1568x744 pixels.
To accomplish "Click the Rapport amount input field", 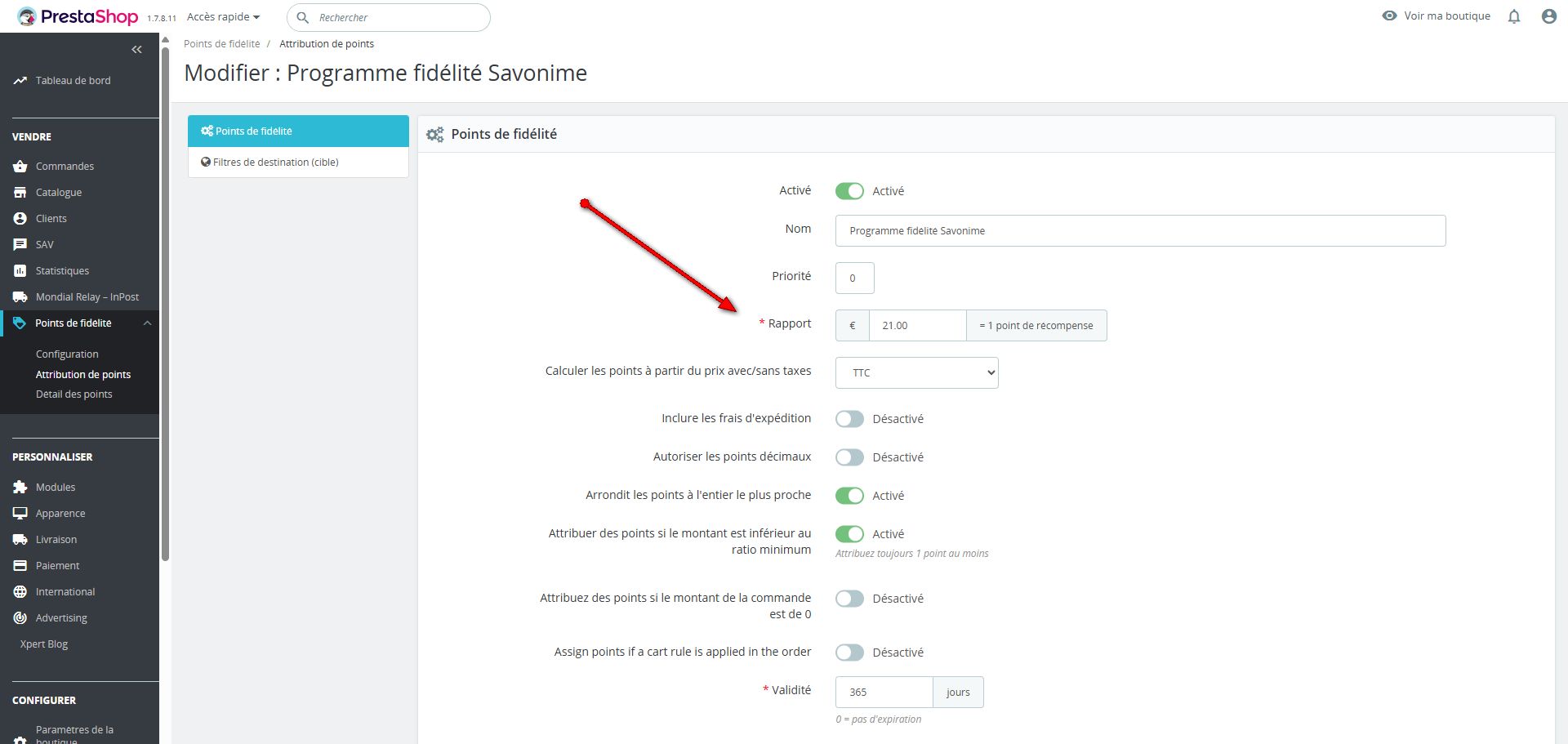I will pyautogui.click(x=917, y=326).
